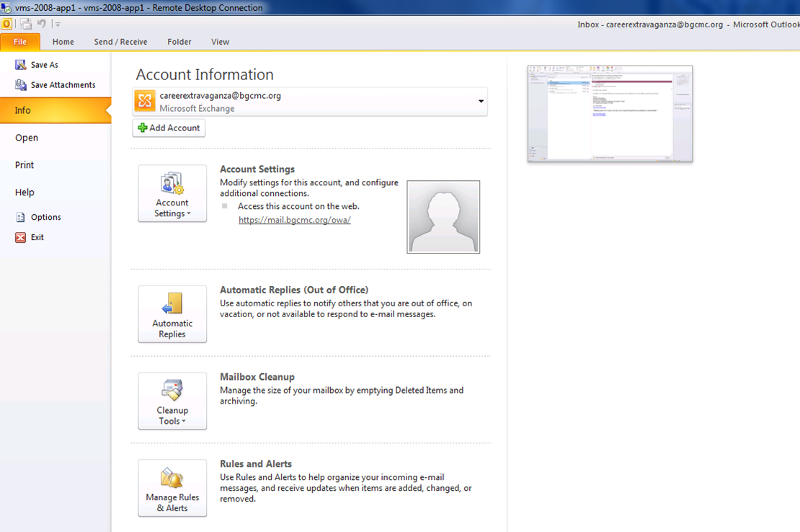Click the Account Settings icon
This screenshot has width=800, height=532.
click(172, 184)
